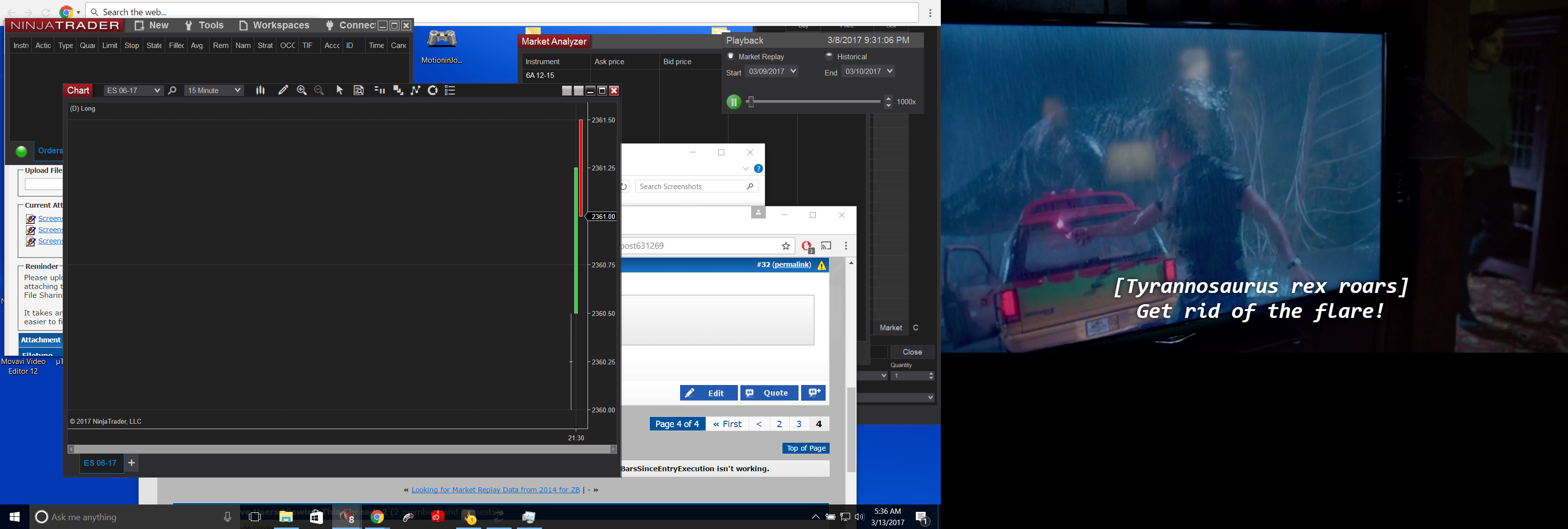Add a new chart tab with plus
Viewport: 1568px width, 529px height.
pyautogui.click(x=131, y=463)
